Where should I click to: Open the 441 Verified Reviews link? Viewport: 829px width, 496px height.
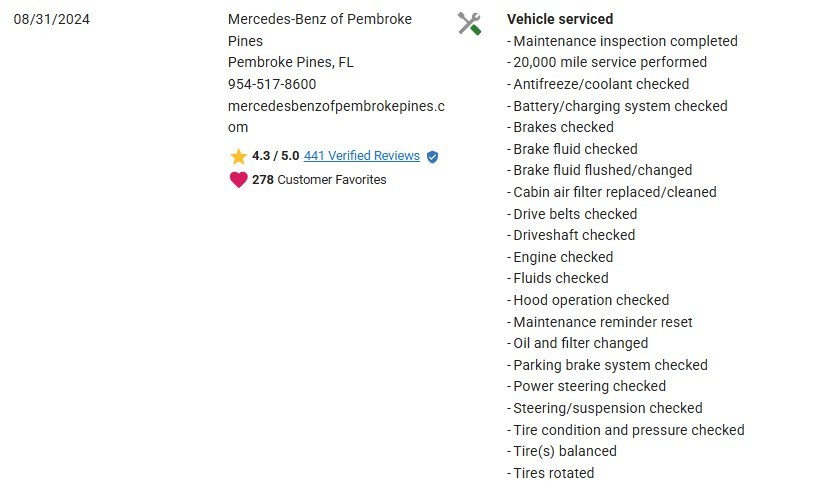pyautogui.click(x=361, y=156)
